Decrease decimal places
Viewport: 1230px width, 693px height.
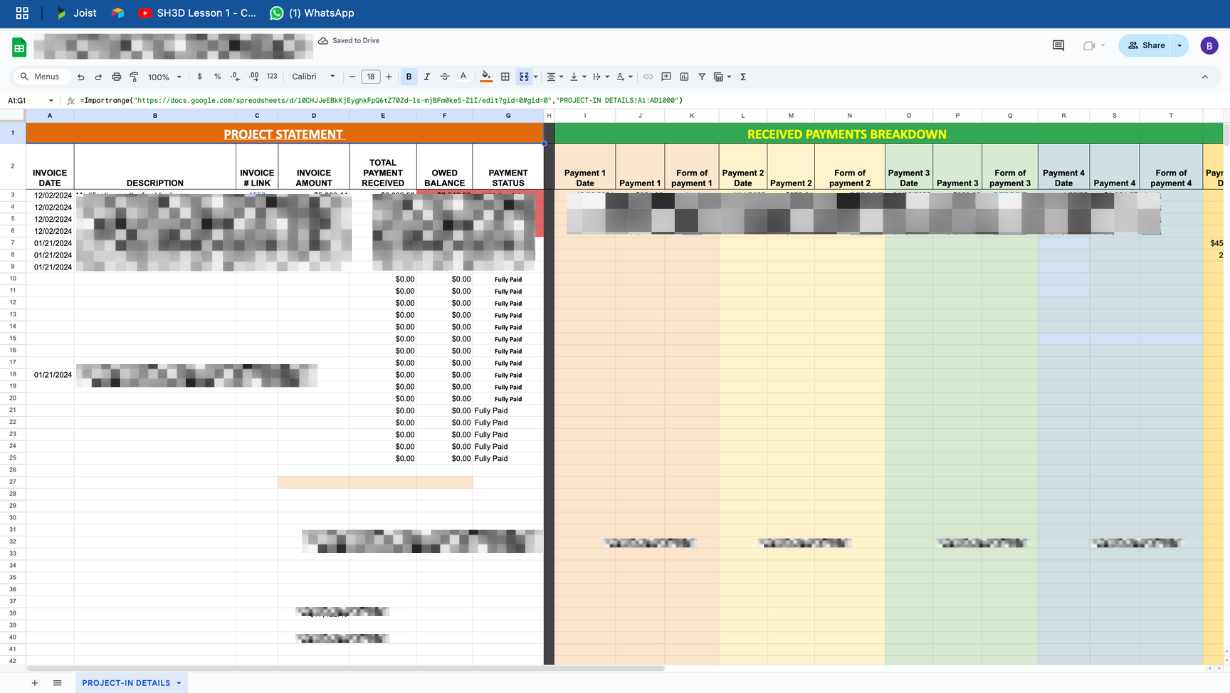tap(235, 77)
